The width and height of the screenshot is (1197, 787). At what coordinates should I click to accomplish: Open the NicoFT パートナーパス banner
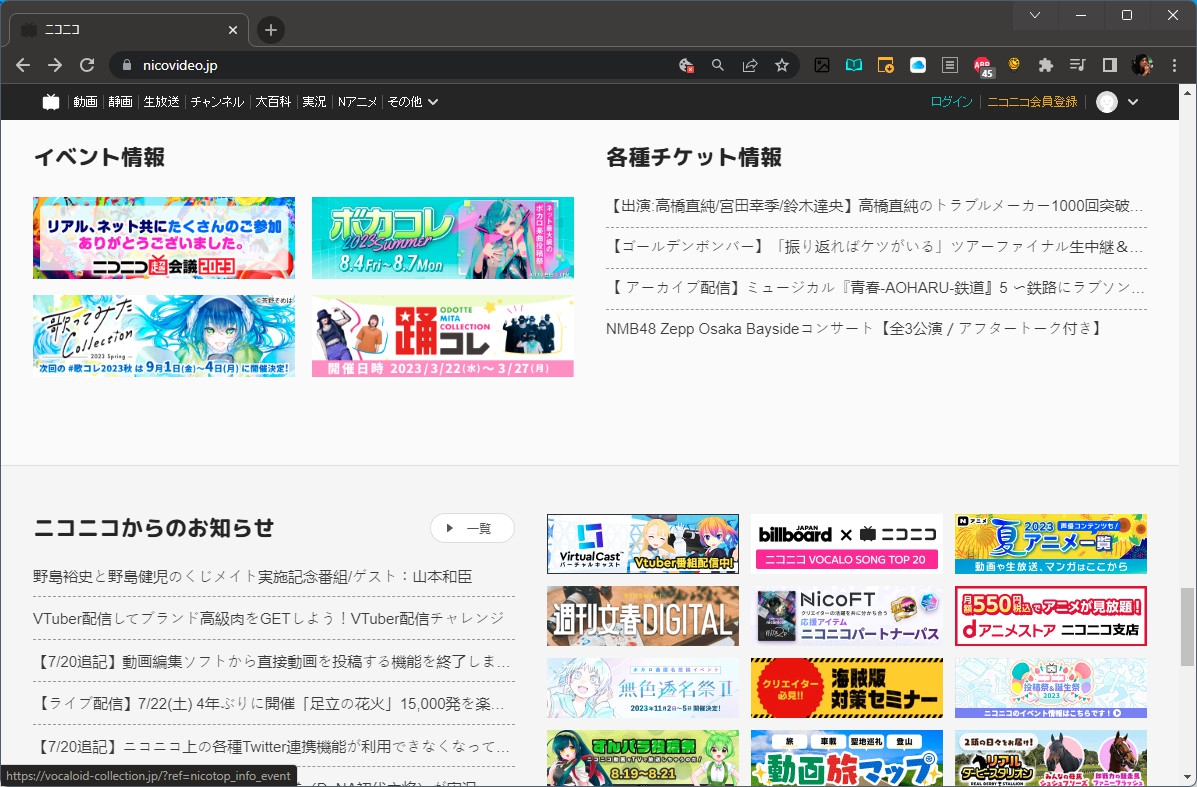click(847, 616)
